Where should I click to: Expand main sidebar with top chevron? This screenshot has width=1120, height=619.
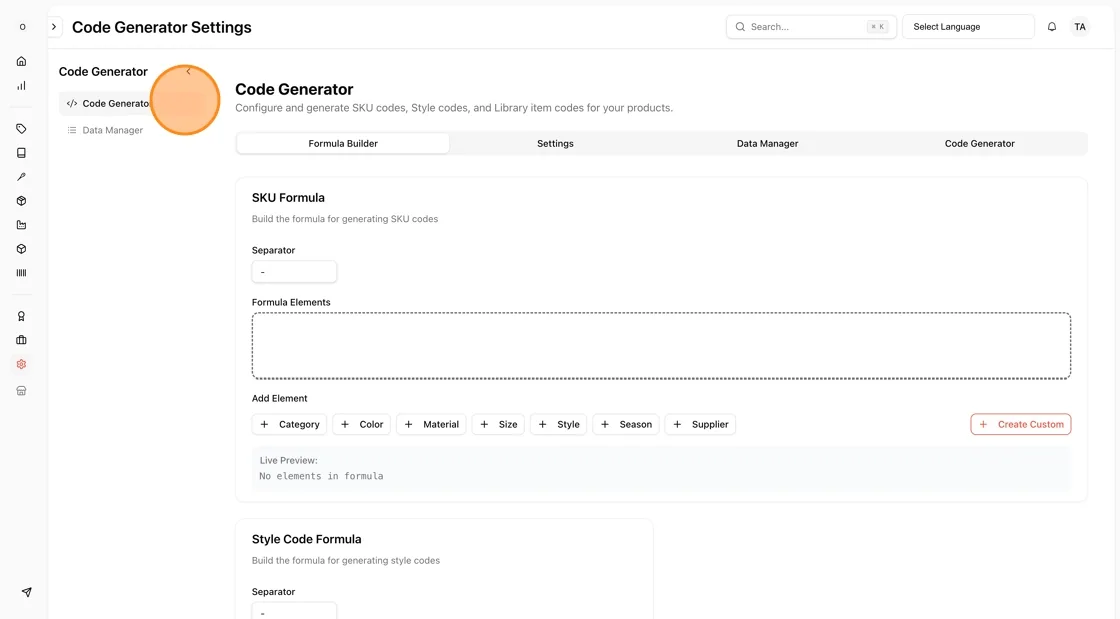click(x=54, y=27)
